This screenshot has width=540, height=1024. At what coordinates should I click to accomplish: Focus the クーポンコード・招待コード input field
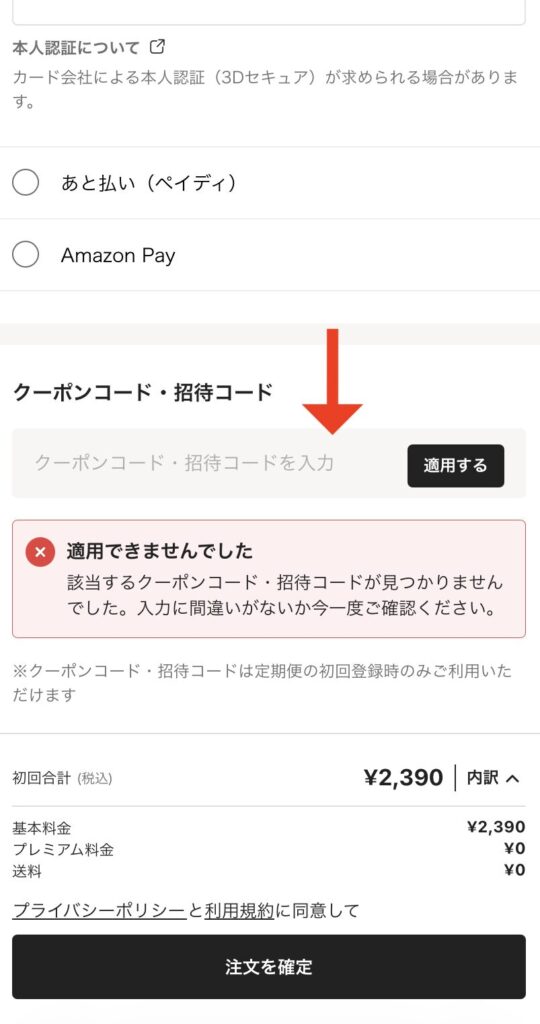tap(209, 464)
